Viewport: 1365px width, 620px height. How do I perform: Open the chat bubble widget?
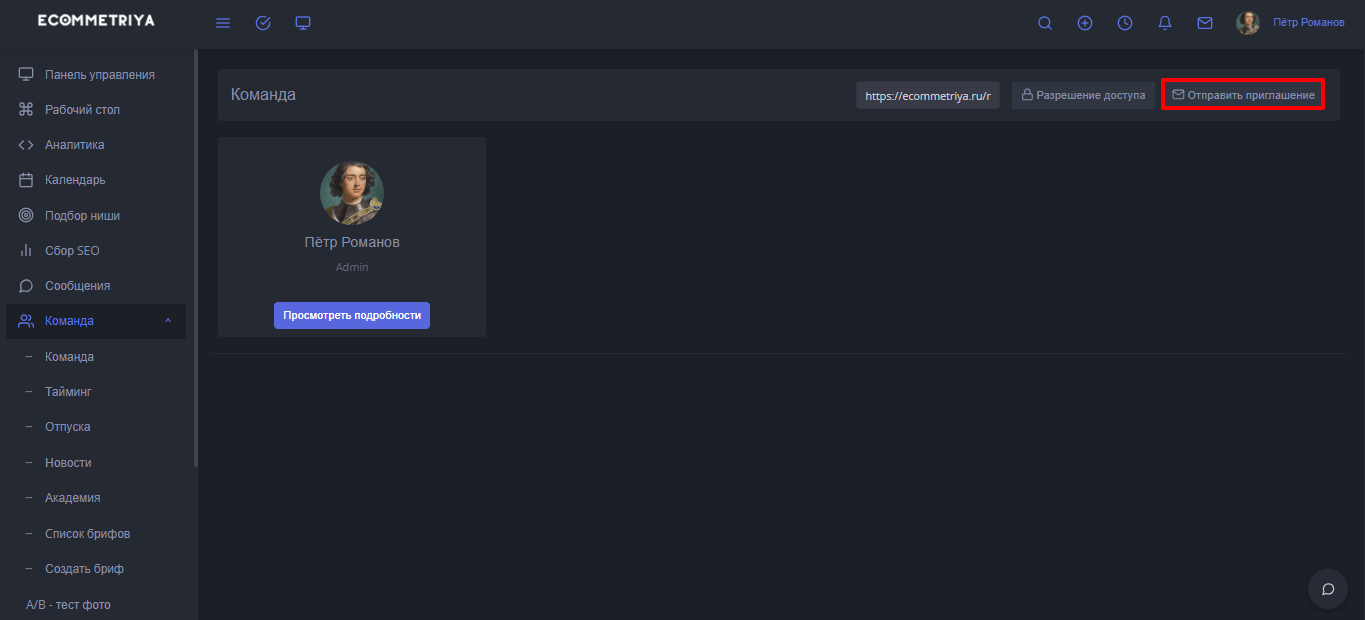click(x=1328, y=589)
